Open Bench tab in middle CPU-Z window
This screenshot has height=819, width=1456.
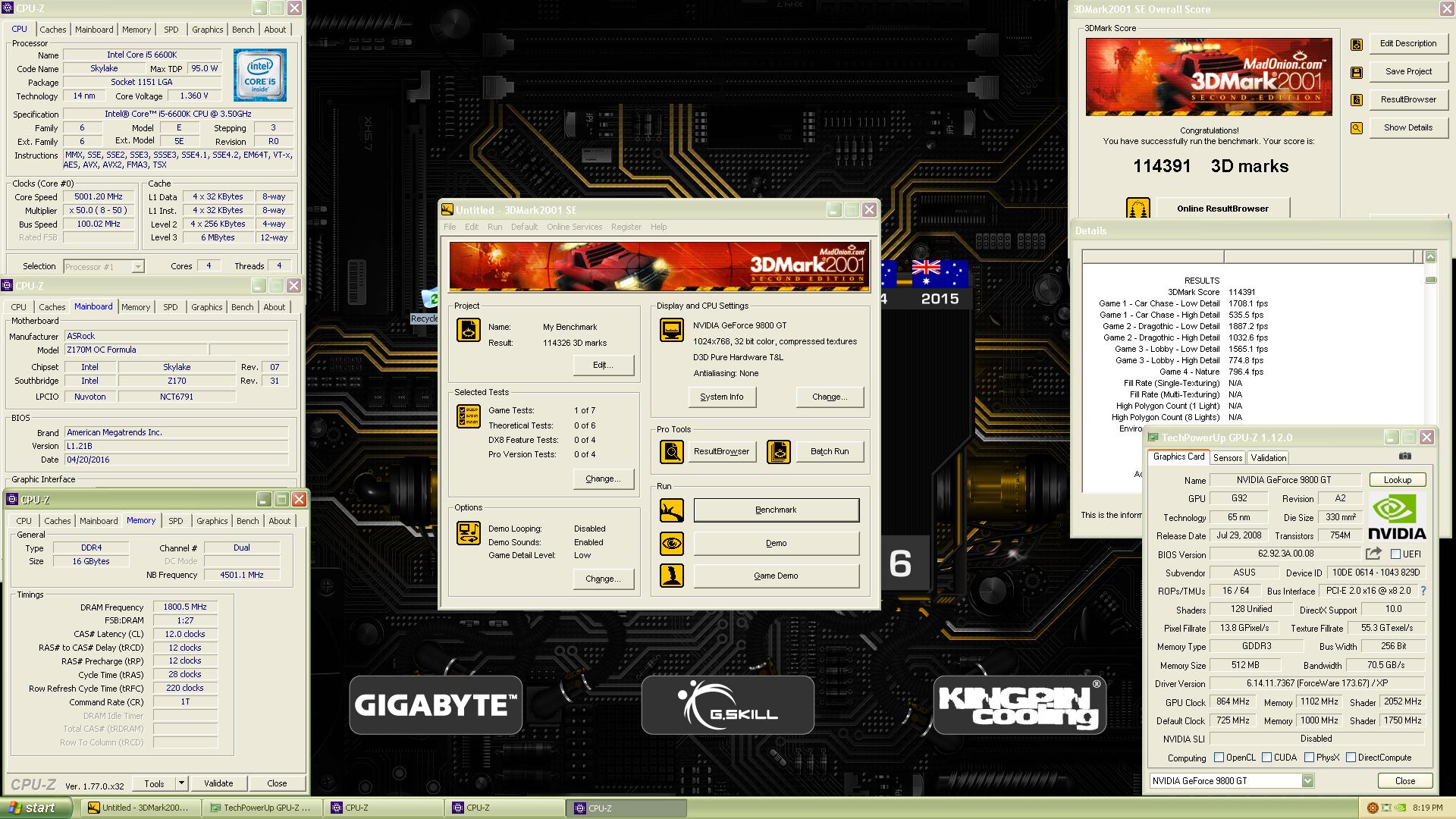click(x=243, y=307)
